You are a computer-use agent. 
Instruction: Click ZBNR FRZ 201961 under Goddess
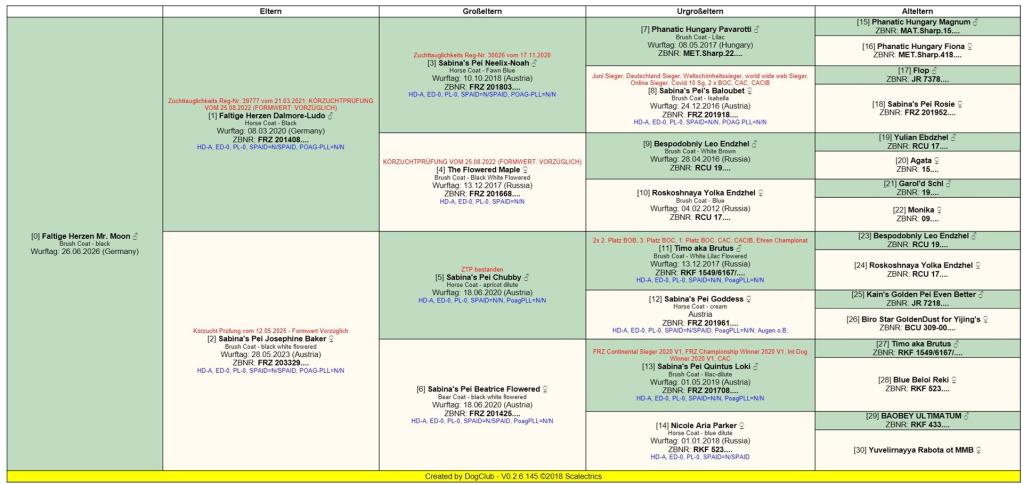pos(700,323)
